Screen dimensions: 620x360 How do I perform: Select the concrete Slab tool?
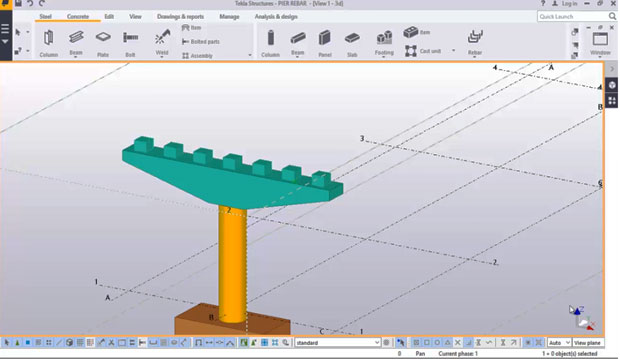pos(352,44)
